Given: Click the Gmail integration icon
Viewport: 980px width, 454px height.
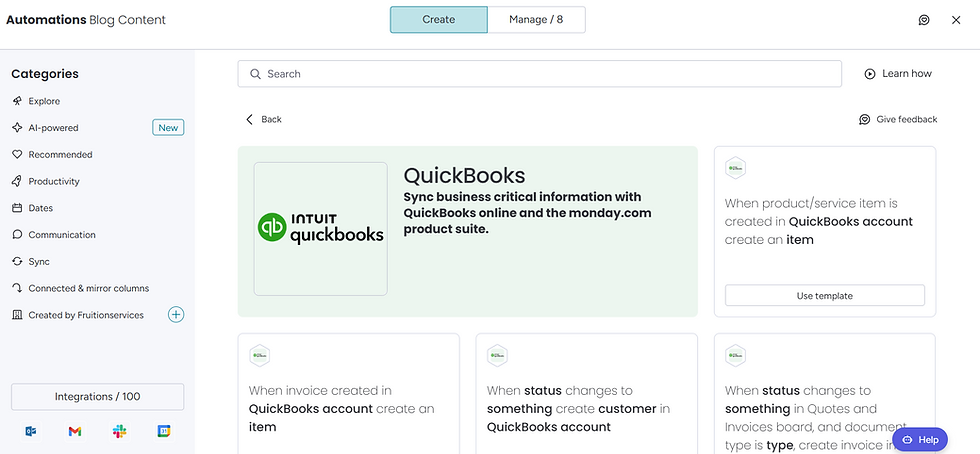Looking at the screenshot, I should pos(74,431).
